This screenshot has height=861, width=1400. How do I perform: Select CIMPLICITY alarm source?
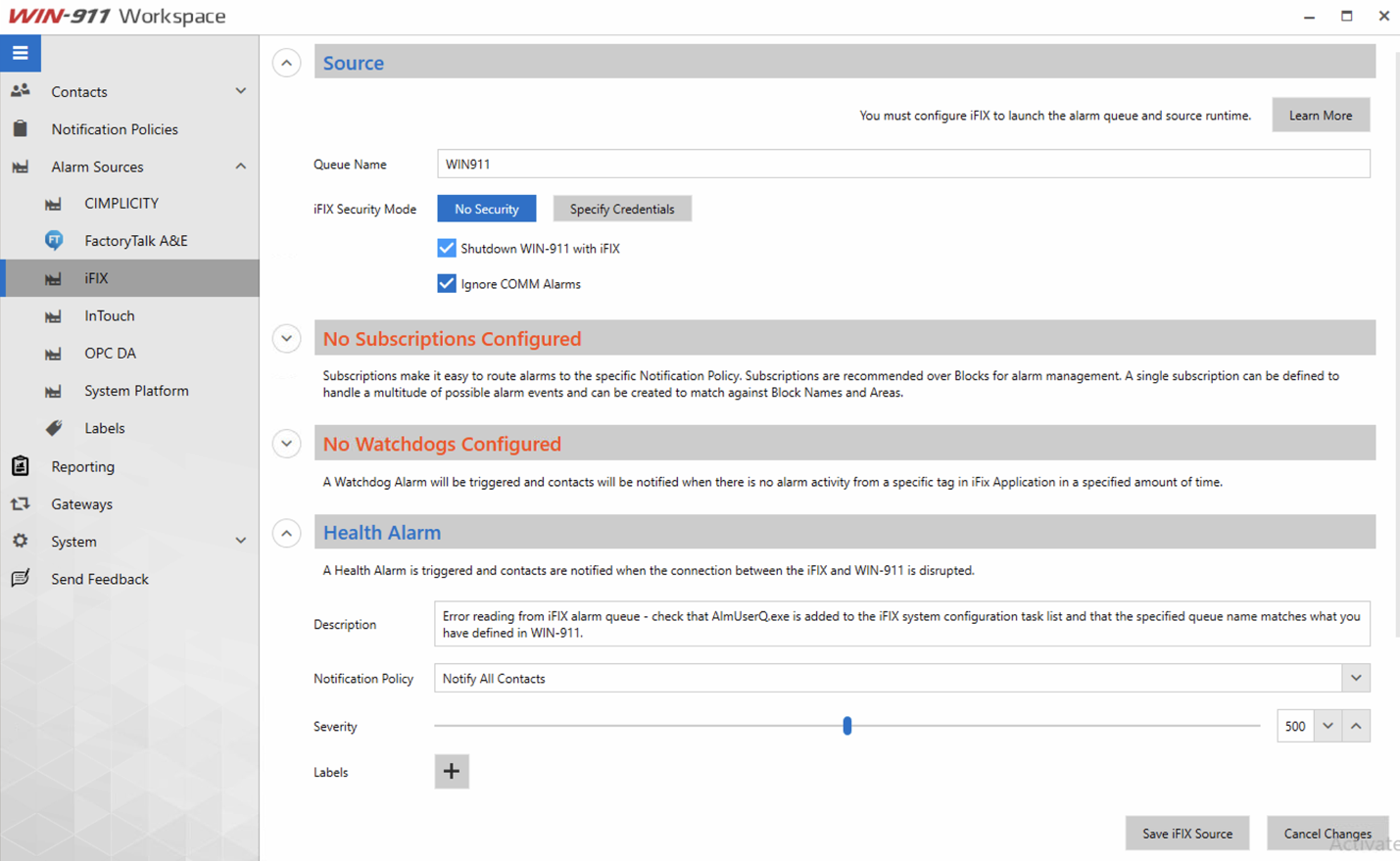pos(121,204)
